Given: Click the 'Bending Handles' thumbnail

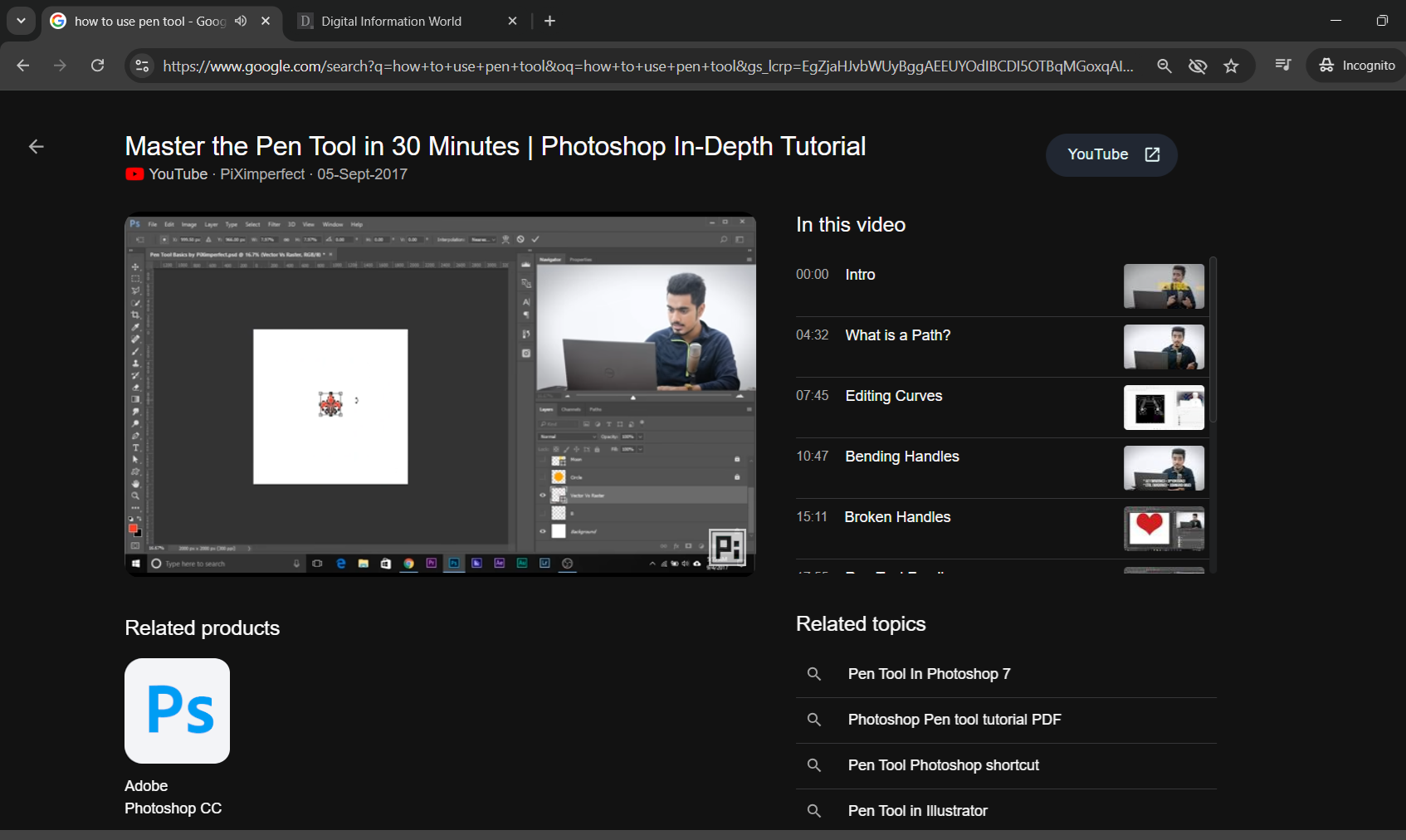Looking at the screenshot, I should coord(1164,468).
